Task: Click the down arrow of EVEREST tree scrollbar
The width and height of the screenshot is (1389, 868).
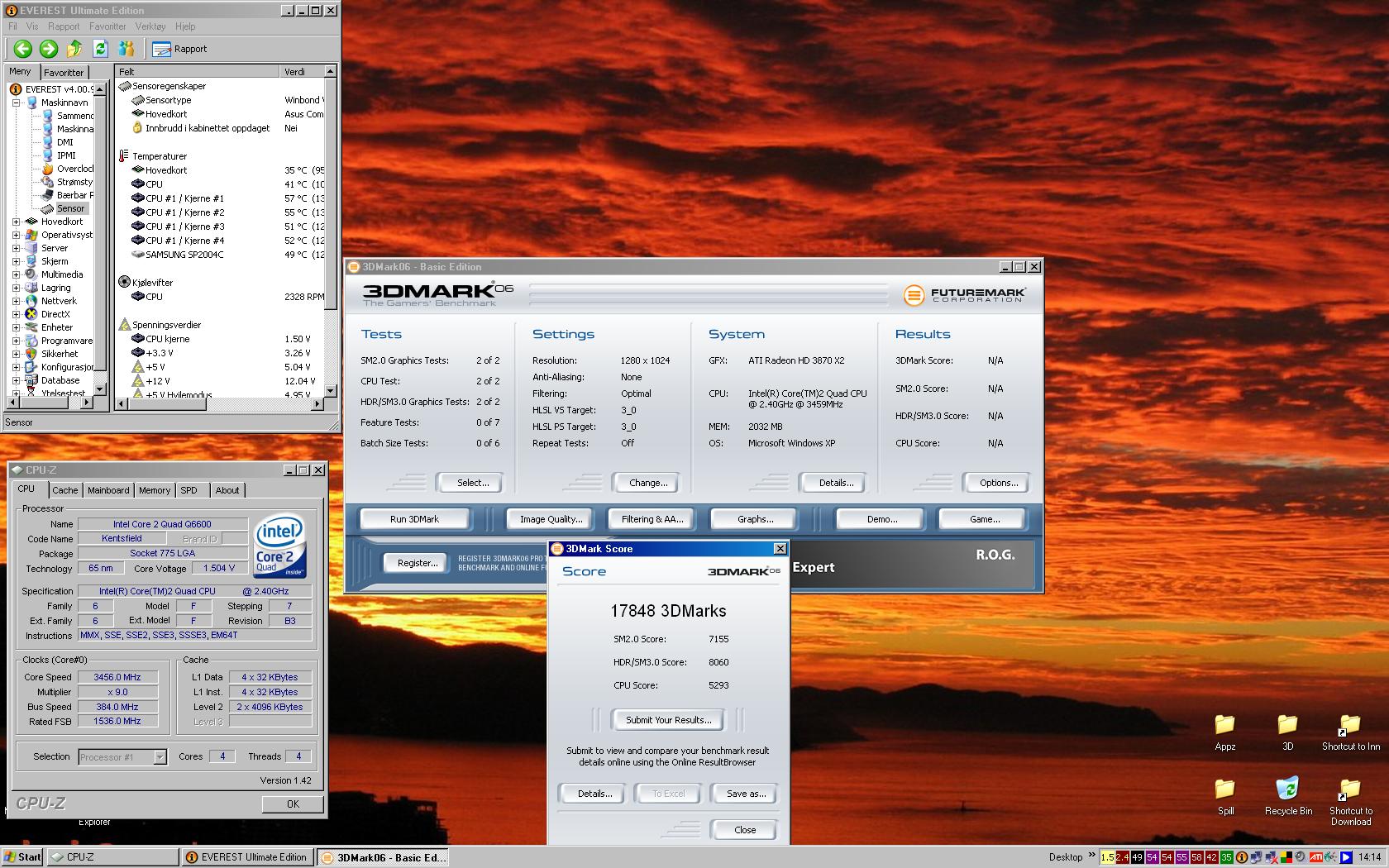Action: click(100, 389)
